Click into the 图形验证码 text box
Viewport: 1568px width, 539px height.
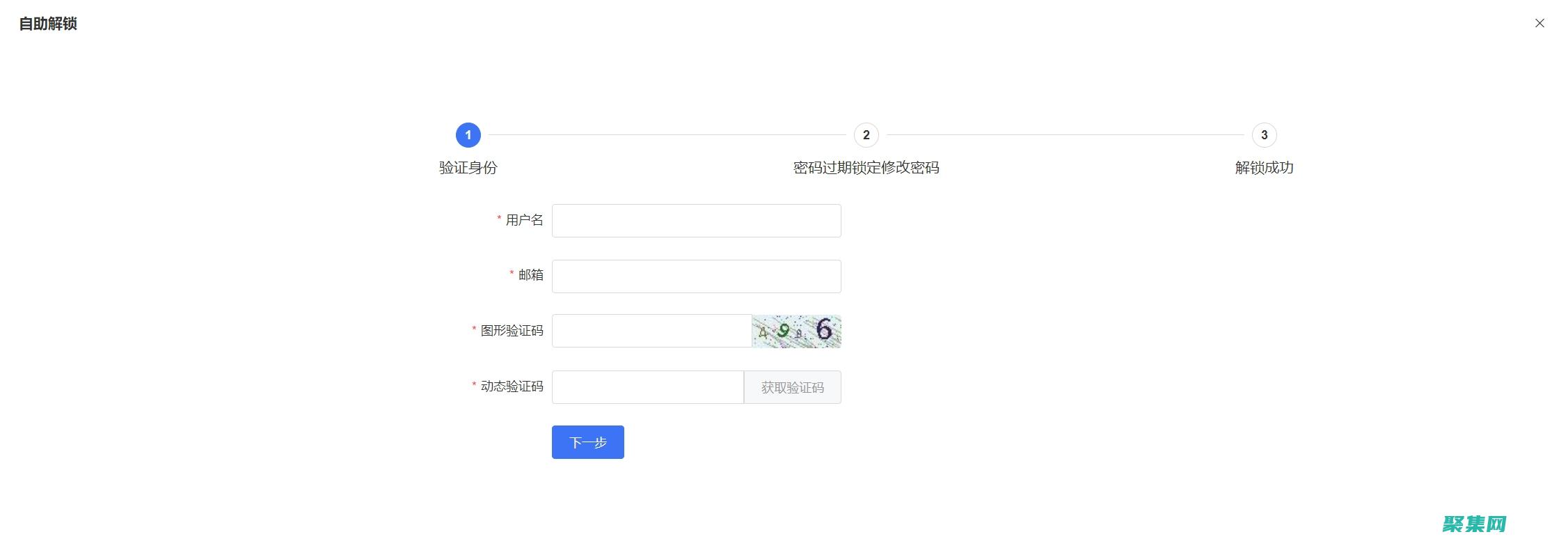coord(651,331)
